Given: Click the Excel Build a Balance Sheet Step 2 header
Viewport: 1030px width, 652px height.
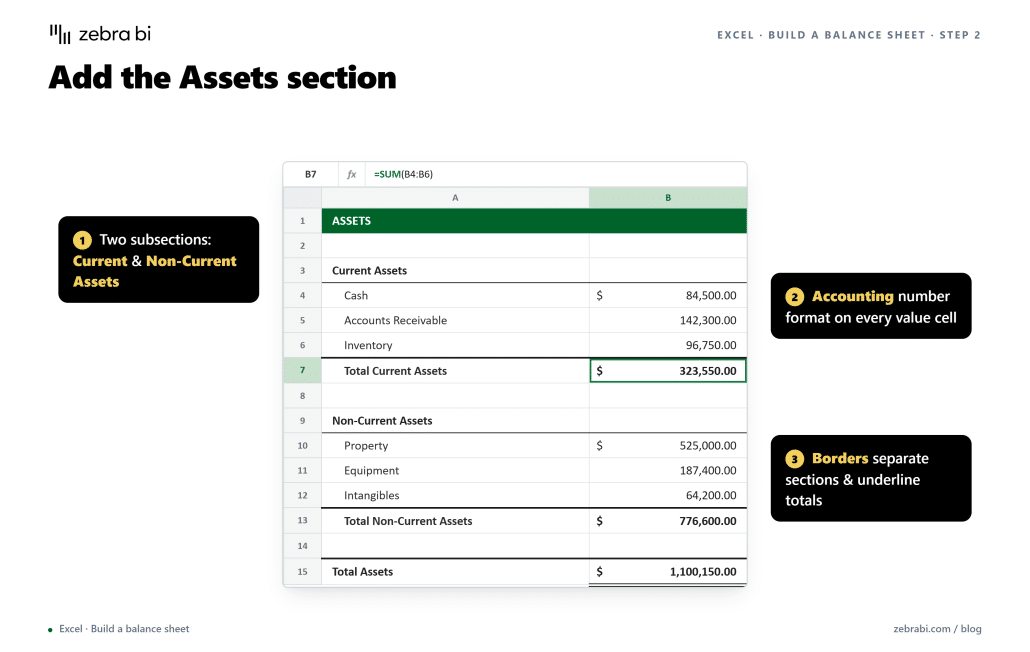Looking at the screenshot, I should (849, 35).
